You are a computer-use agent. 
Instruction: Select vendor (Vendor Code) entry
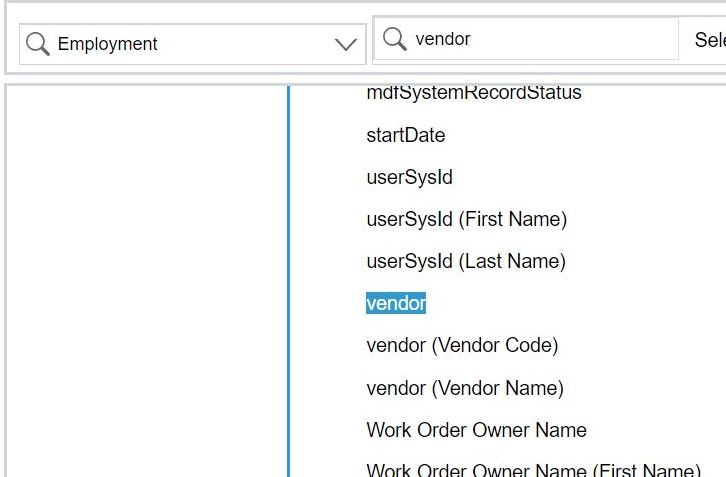tap(462, 345)
